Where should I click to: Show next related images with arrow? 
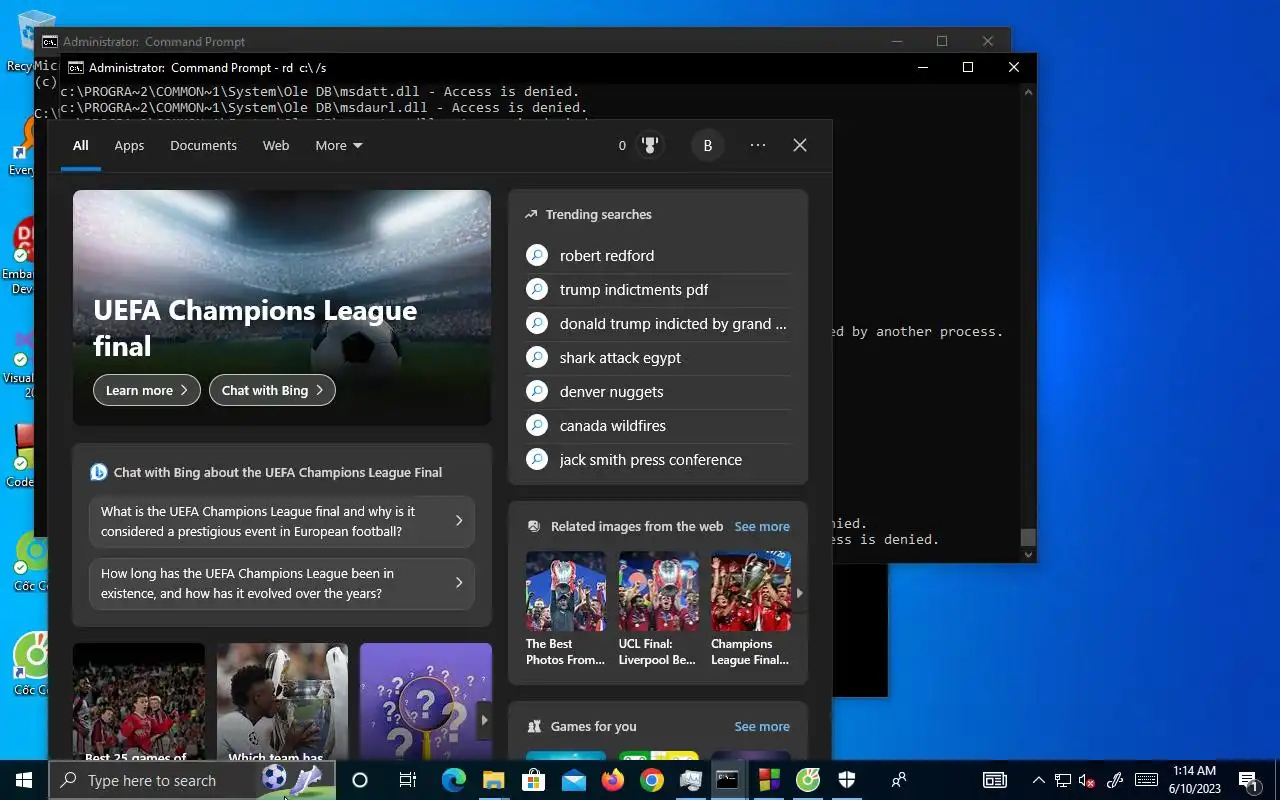tap(799, 593)
